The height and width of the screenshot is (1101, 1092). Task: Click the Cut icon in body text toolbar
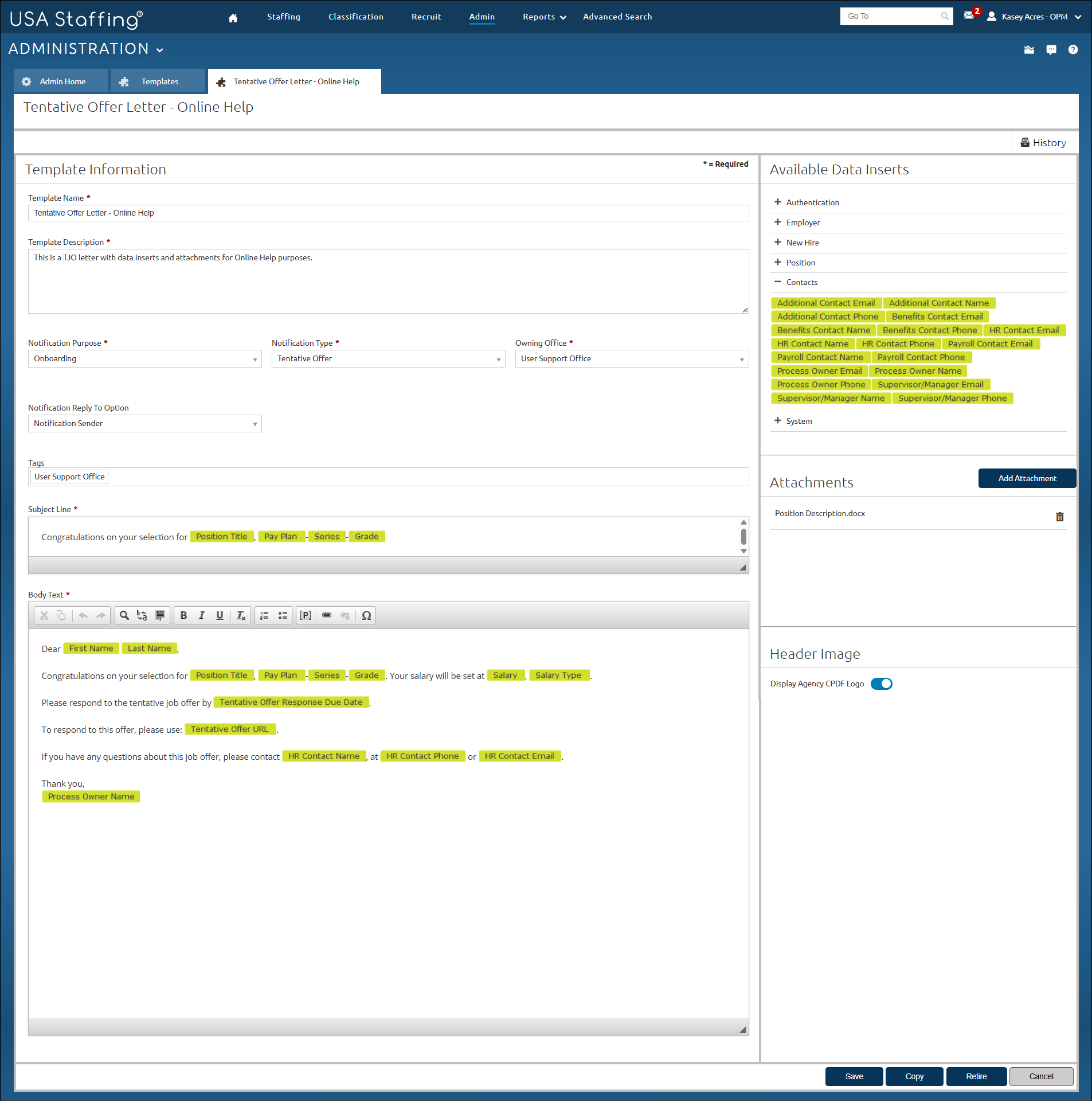coord(44,615)
